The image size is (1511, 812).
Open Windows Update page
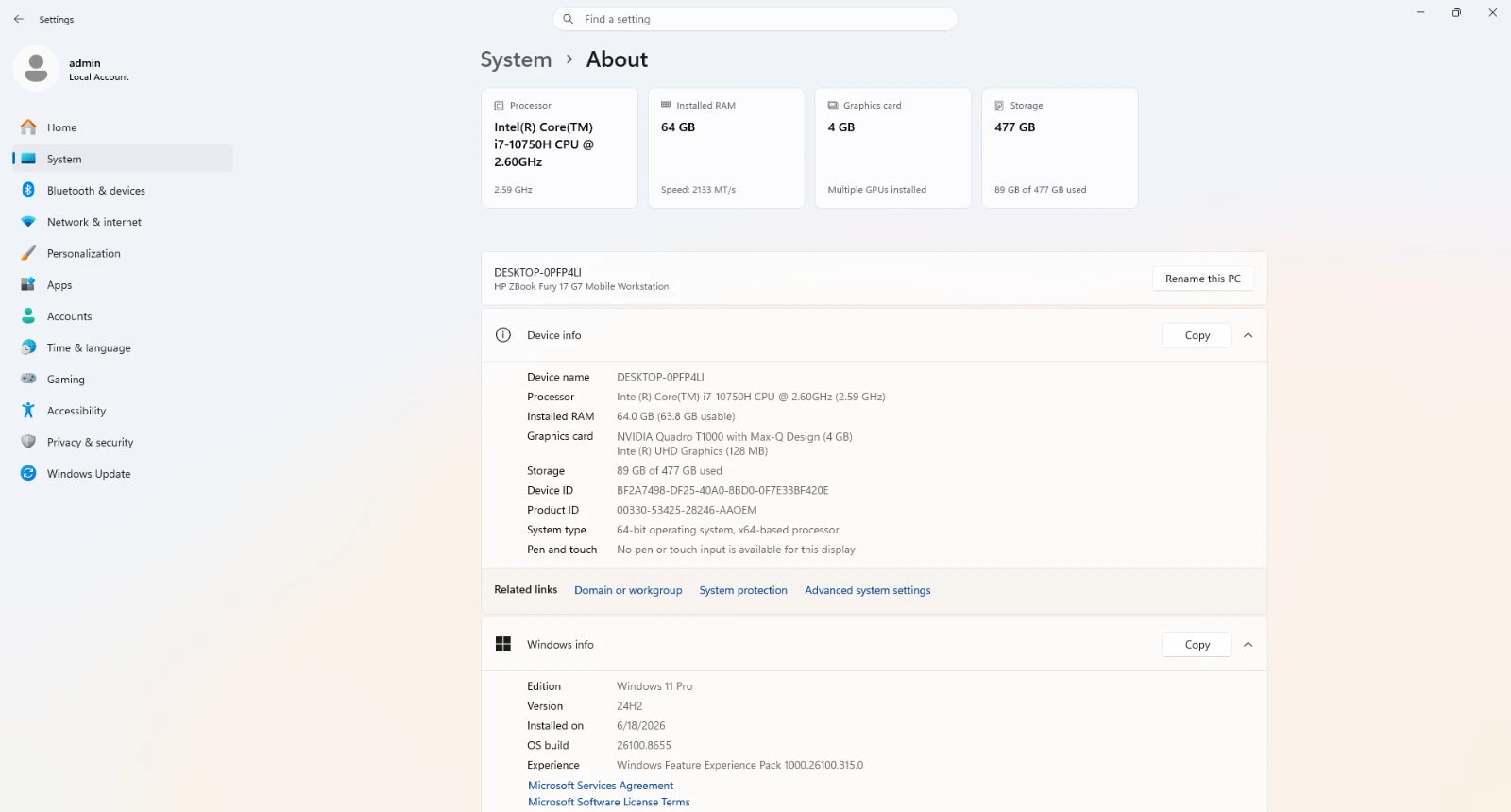coord(123,473)
